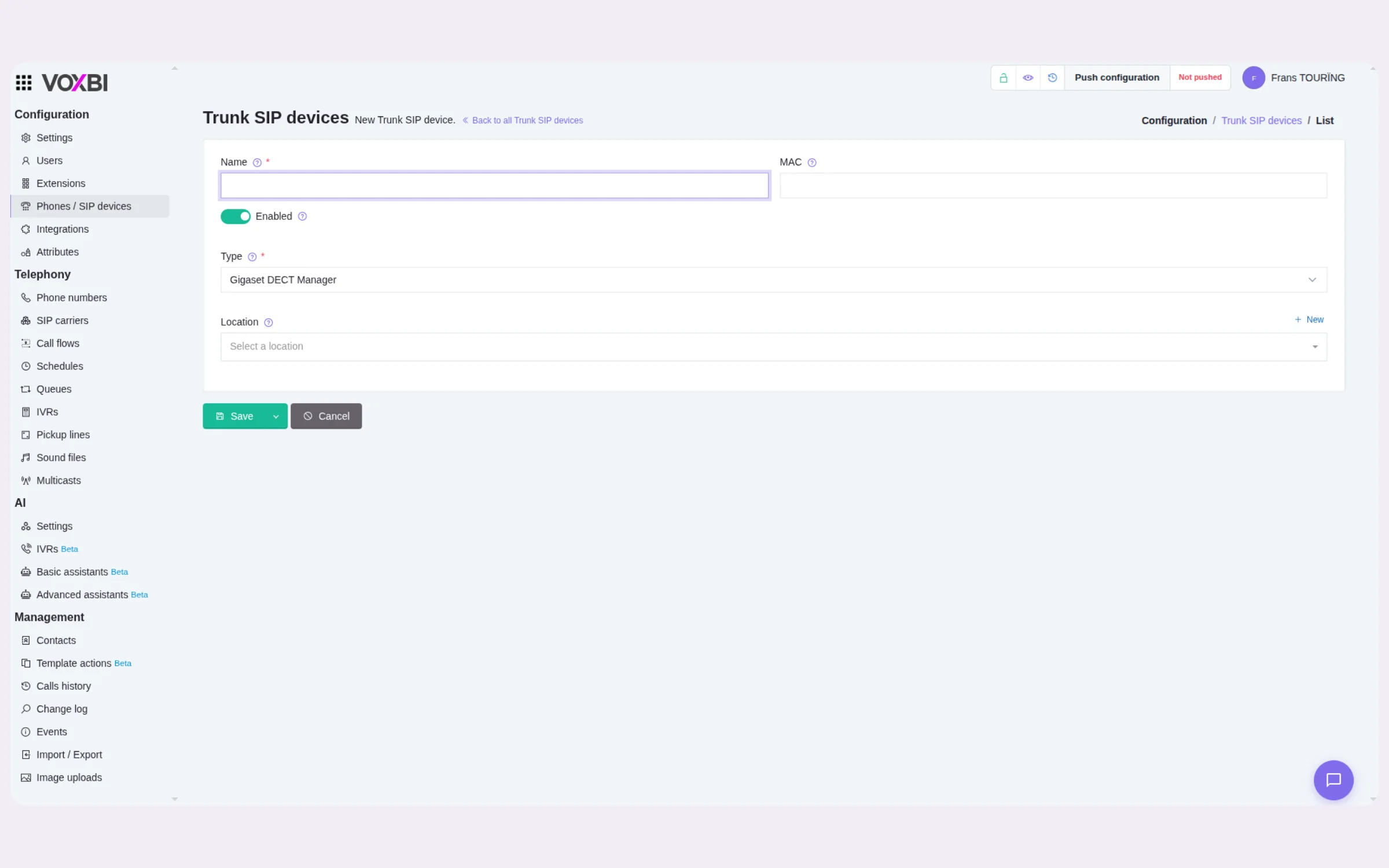Click Trunk SIP devices breadcrumb link
This screenshot has height=868, width=1389.
[1262, 120]
